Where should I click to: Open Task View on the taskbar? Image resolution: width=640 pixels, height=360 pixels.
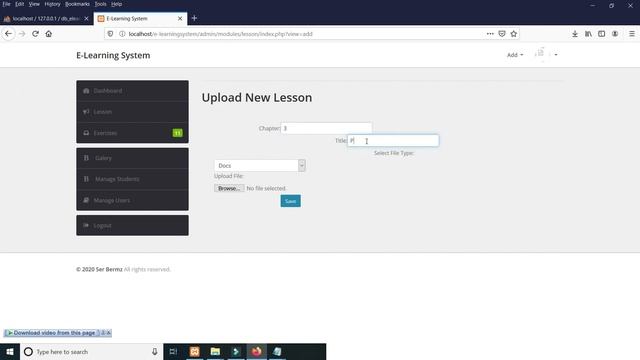[173, 351]
